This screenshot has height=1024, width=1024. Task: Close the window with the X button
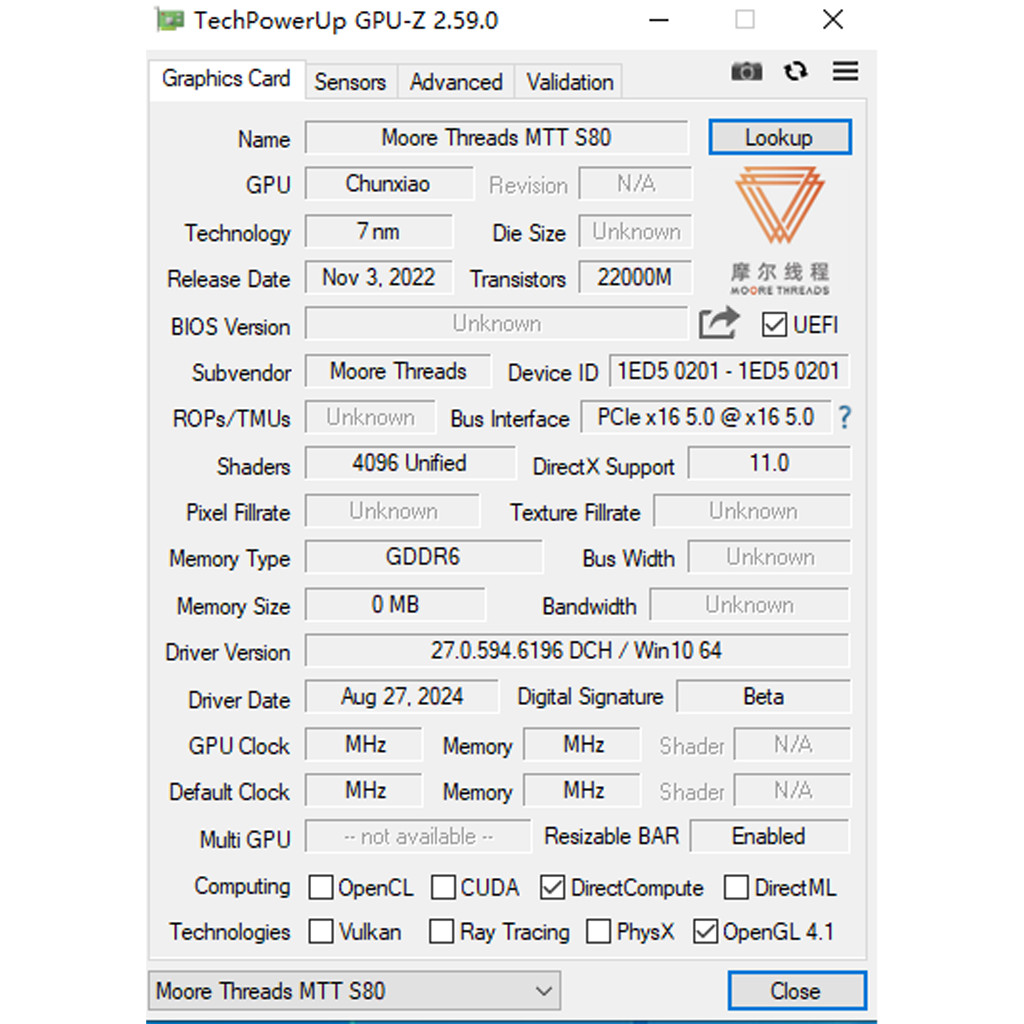(833, 20)
